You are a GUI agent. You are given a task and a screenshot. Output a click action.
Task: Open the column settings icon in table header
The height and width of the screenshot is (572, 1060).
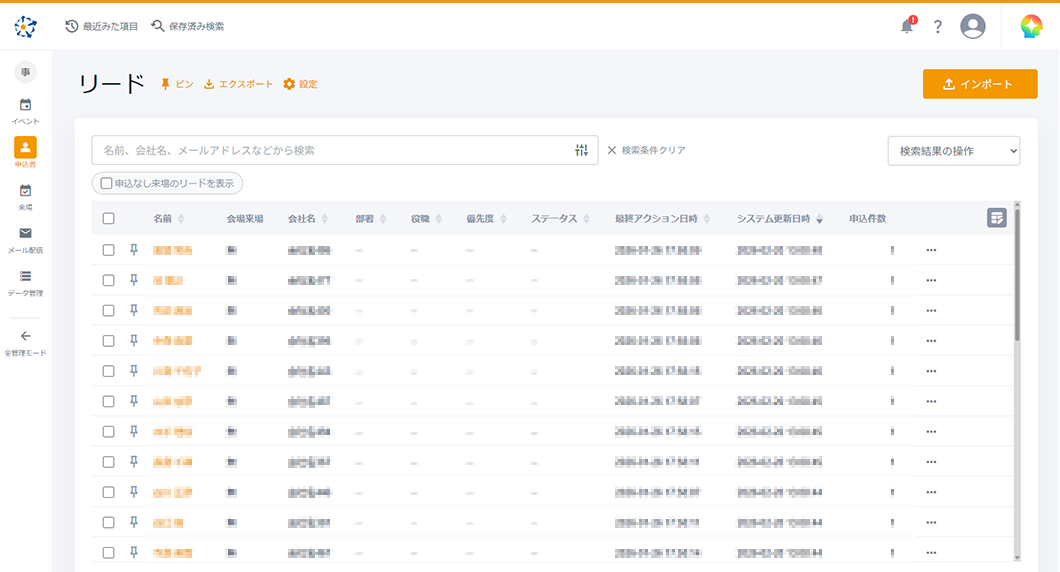coord(996,218)
